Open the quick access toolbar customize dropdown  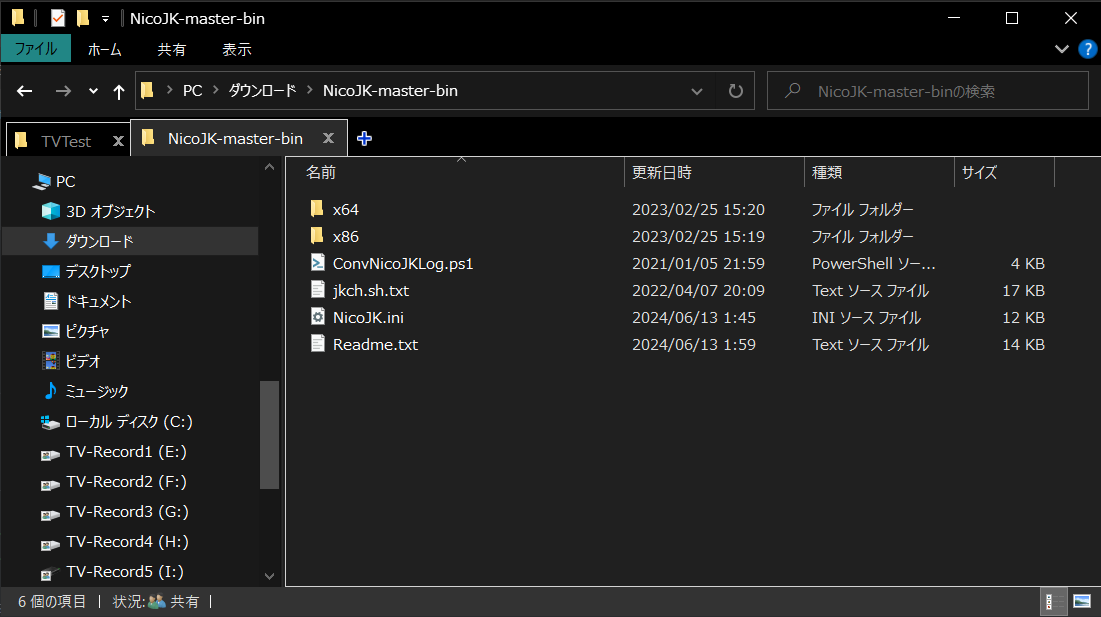click(105, 19)
